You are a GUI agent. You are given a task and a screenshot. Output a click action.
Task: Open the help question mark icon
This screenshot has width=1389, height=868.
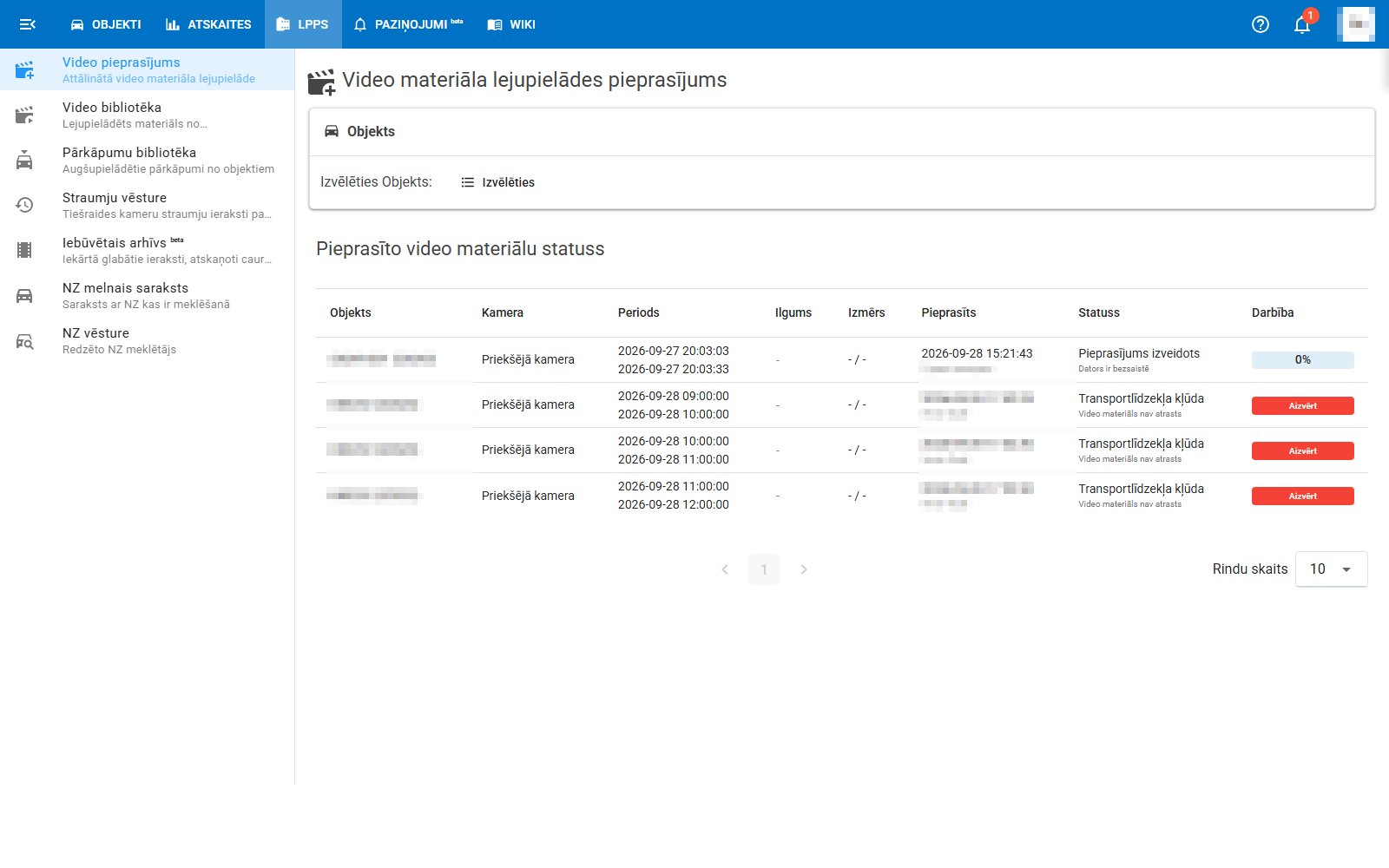point(1261,24)
